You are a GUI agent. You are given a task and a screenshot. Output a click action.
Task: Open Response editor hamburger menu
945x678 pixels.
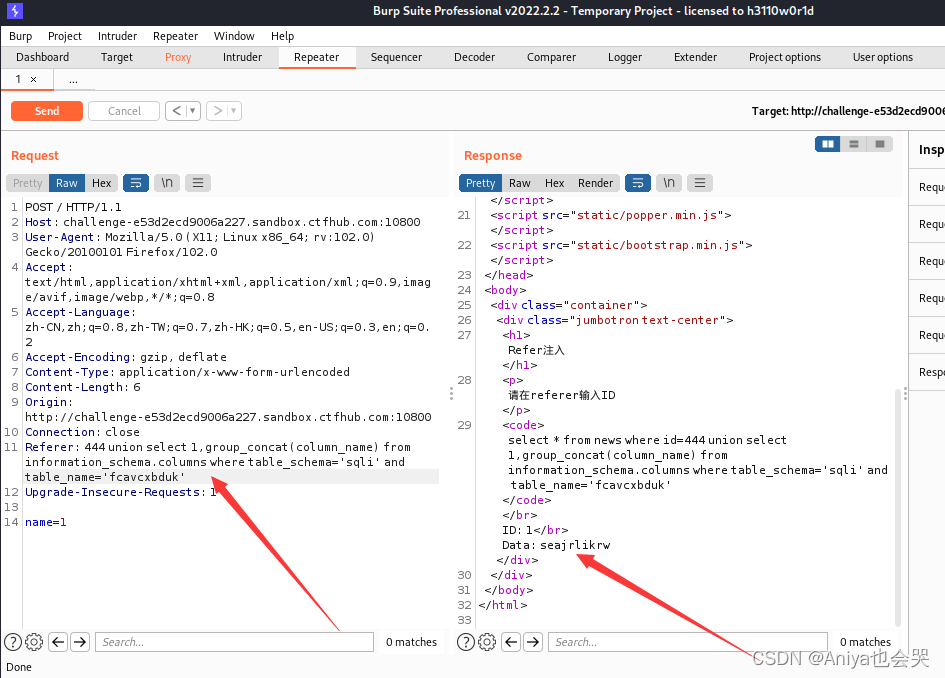tap(700, 183)
